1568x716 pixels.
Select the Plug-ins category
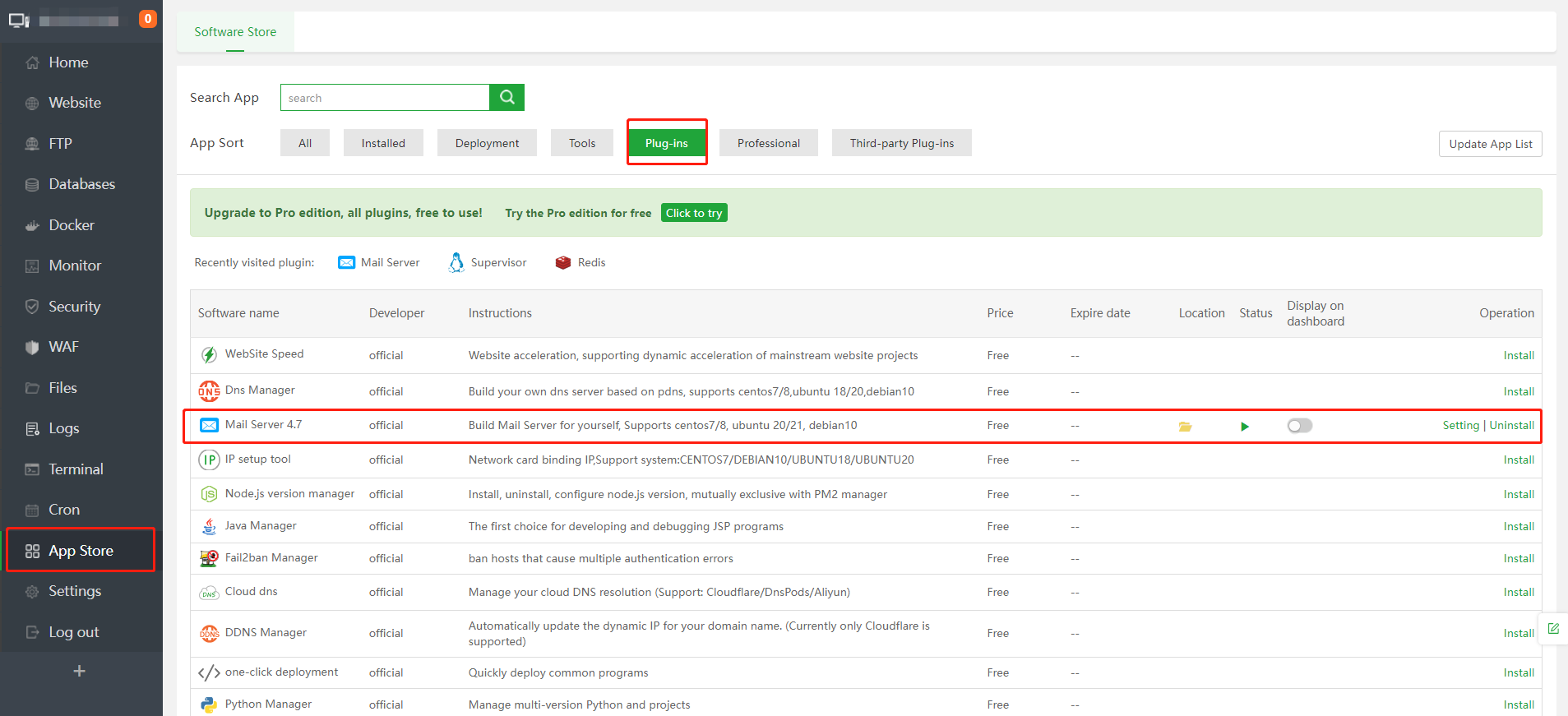pos(667,143)
